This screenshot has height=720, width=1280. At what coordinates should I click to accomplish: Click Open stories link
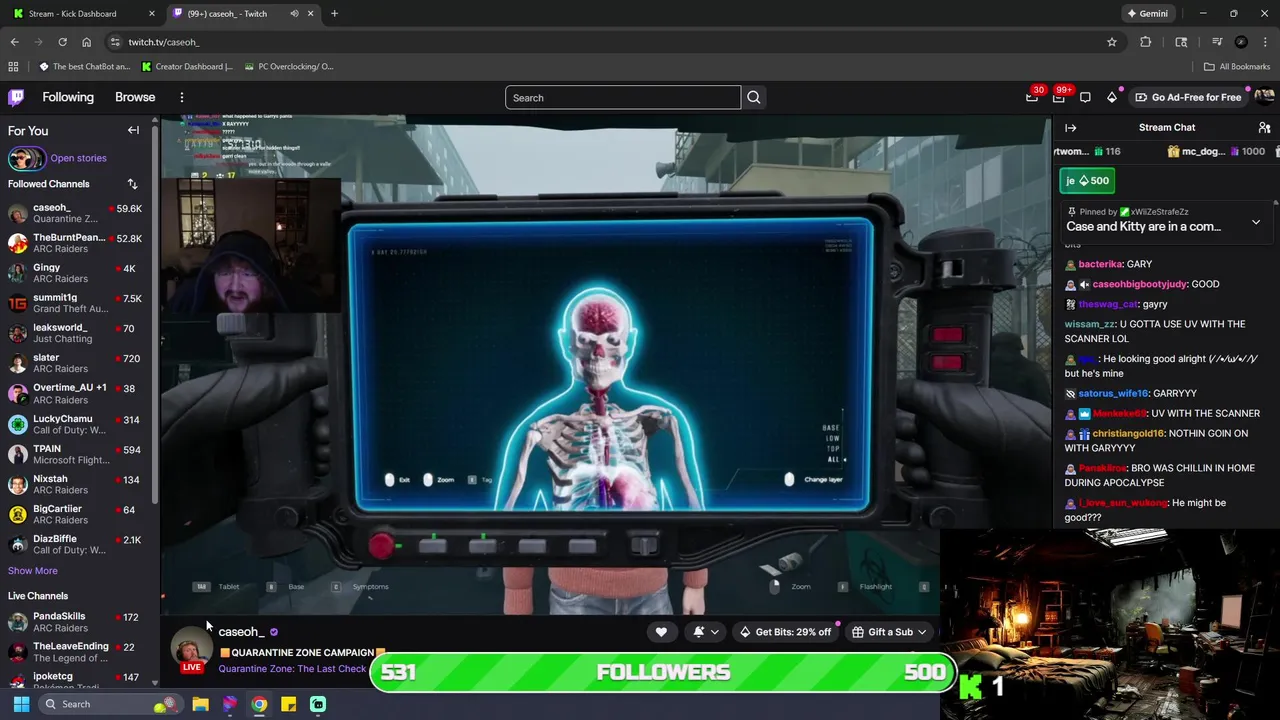78,158
